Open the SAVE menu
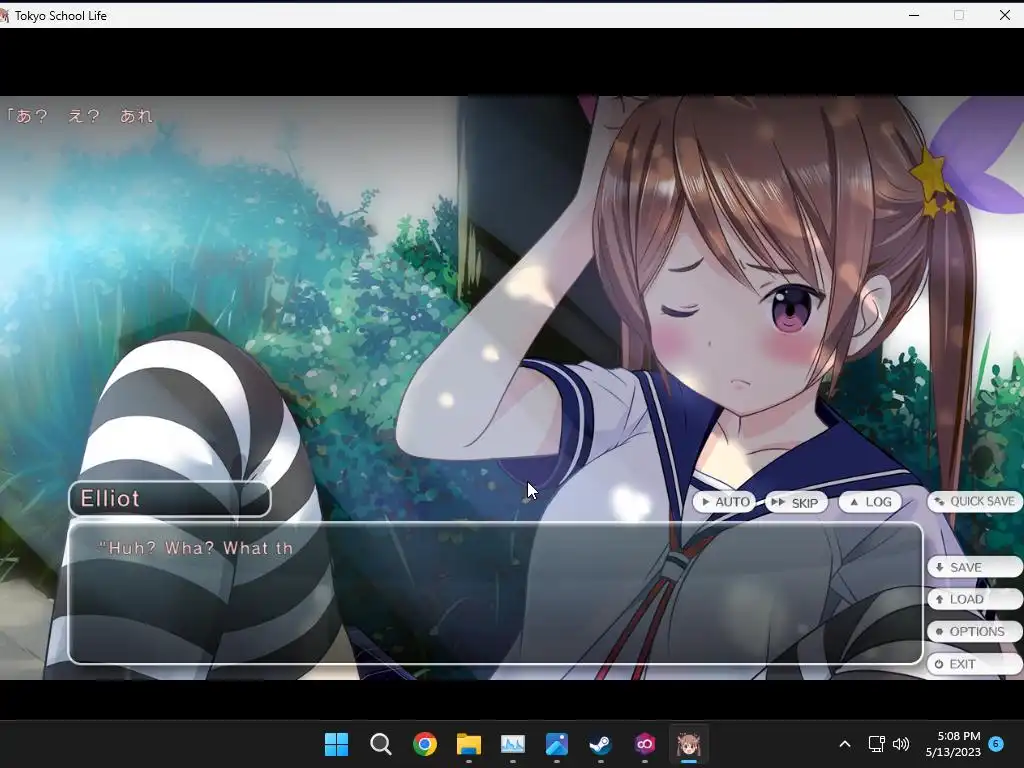Viewport: 1024px width, 768px height. pos(974,567)
